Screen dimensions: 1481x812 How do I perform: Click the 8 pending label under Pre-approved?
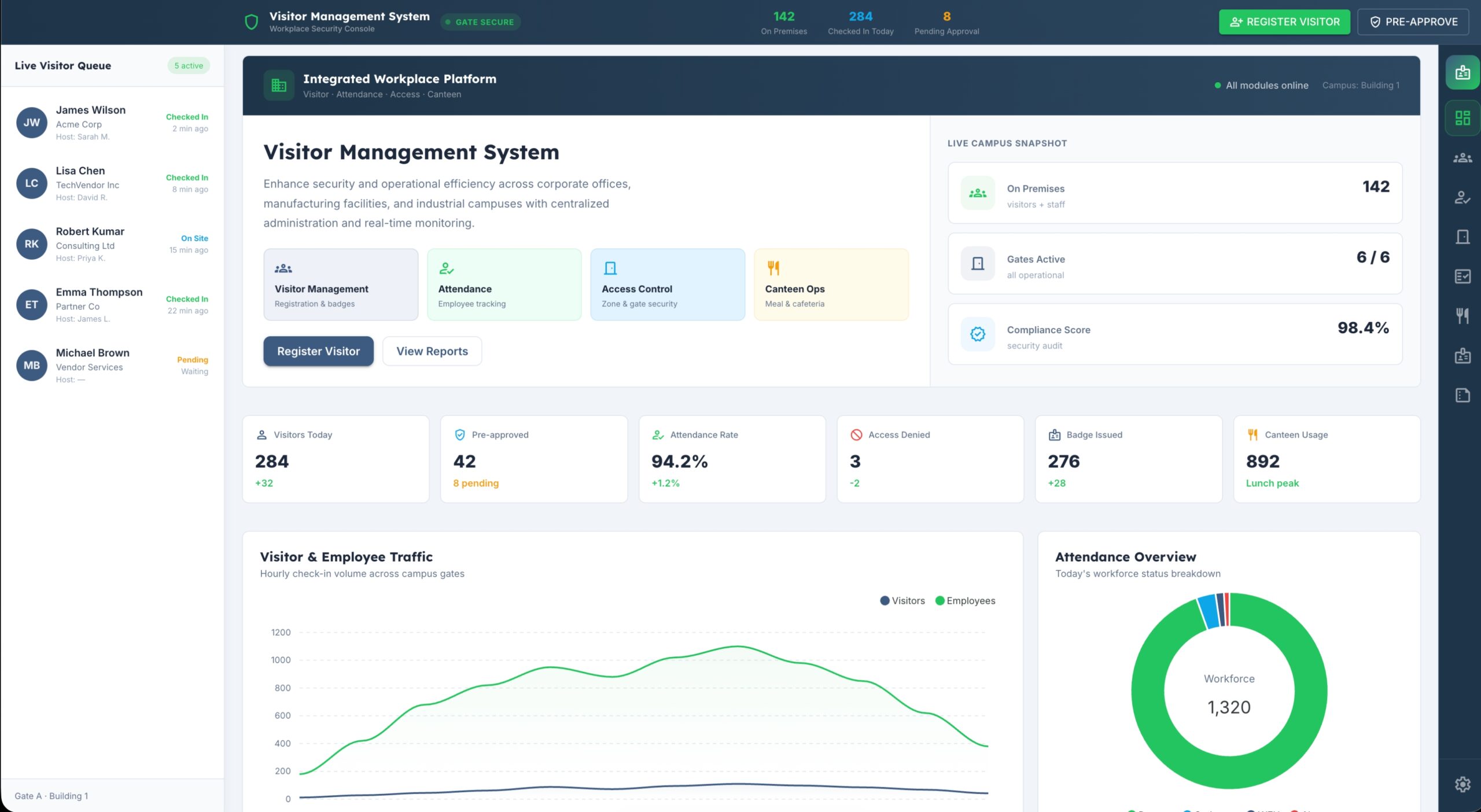coord(476,483)
